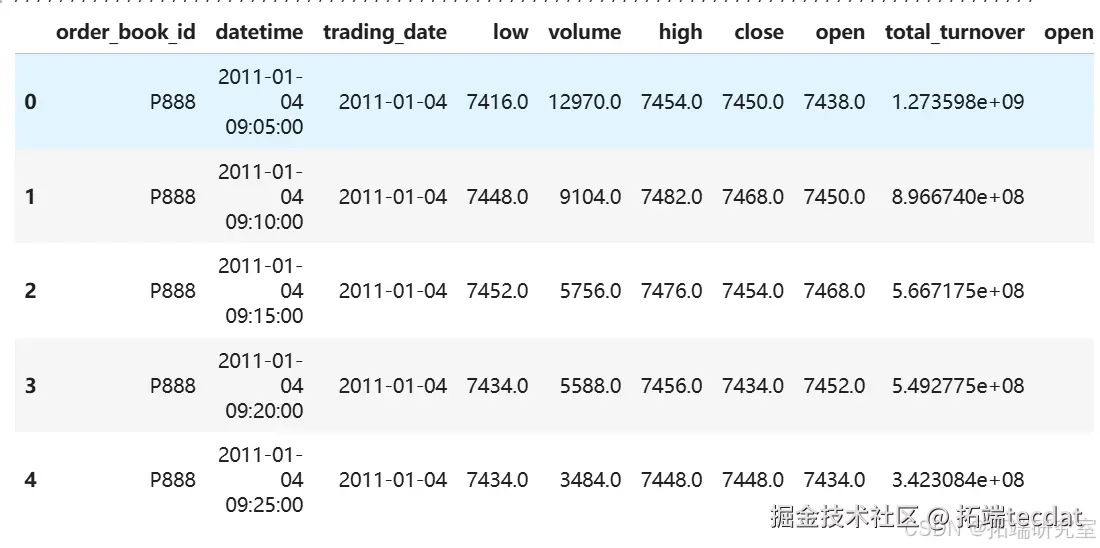
Task: Click the turnover value 5.667175e+08
Action: [958, 291]
